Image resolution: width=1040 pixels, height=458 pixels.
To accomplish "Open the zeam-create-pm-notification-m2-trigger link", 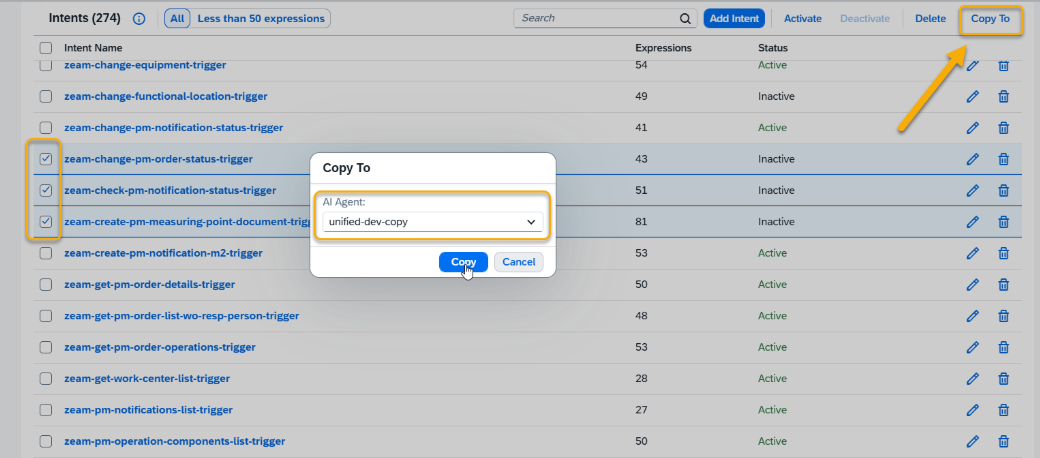I will point(163,253).
